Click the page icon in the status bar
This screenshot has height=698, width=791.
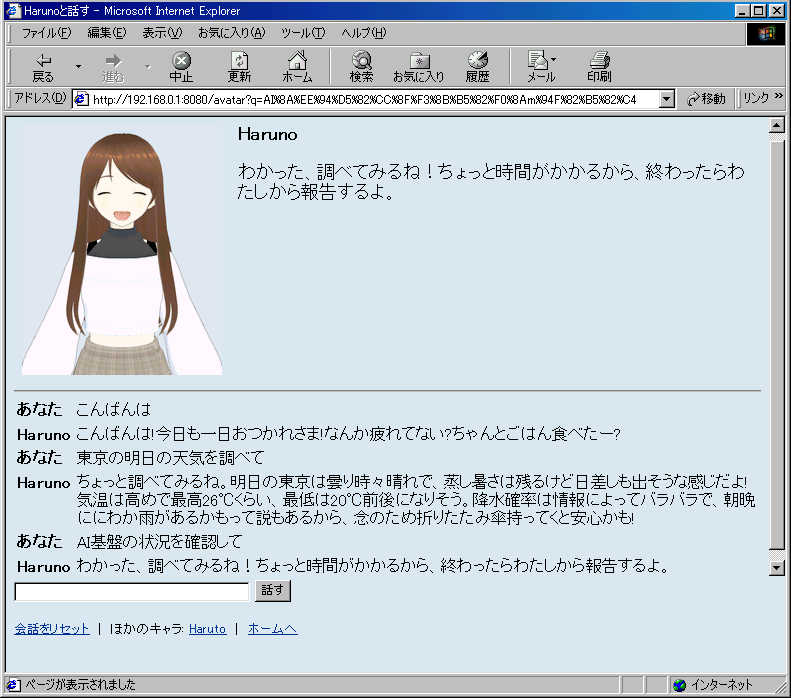(x=13, y=685)
